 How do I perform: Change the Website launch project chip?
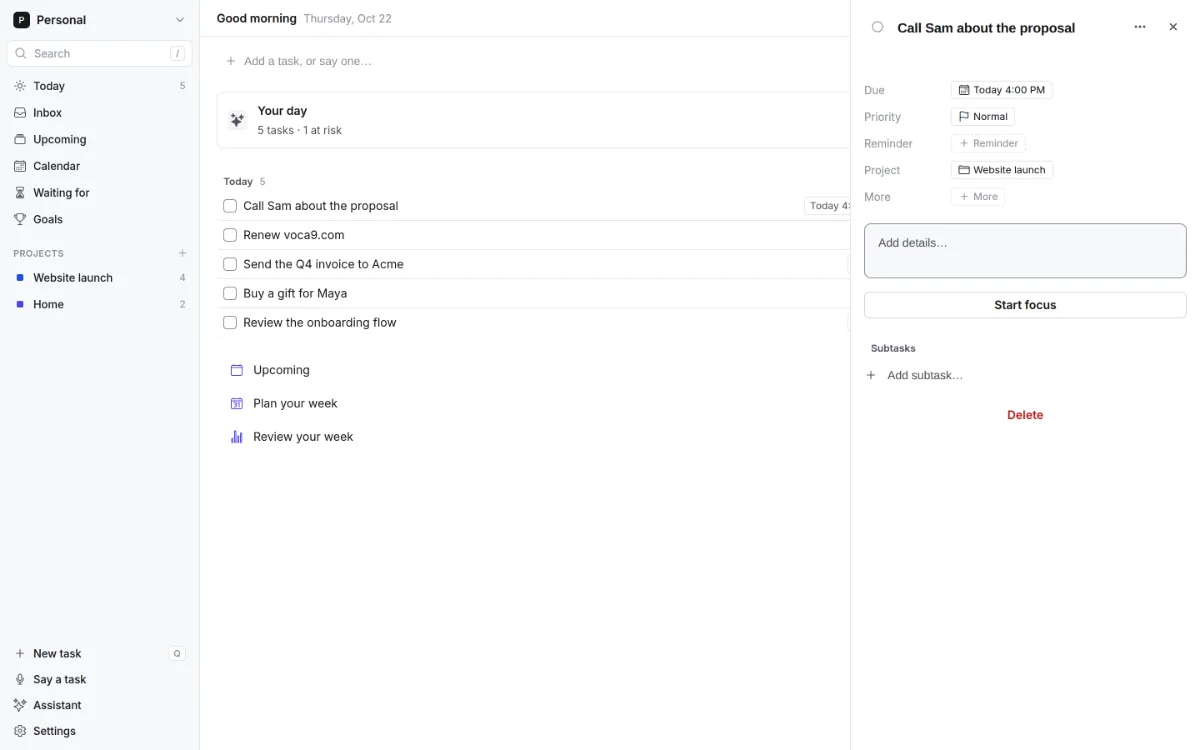(1002, 170)
